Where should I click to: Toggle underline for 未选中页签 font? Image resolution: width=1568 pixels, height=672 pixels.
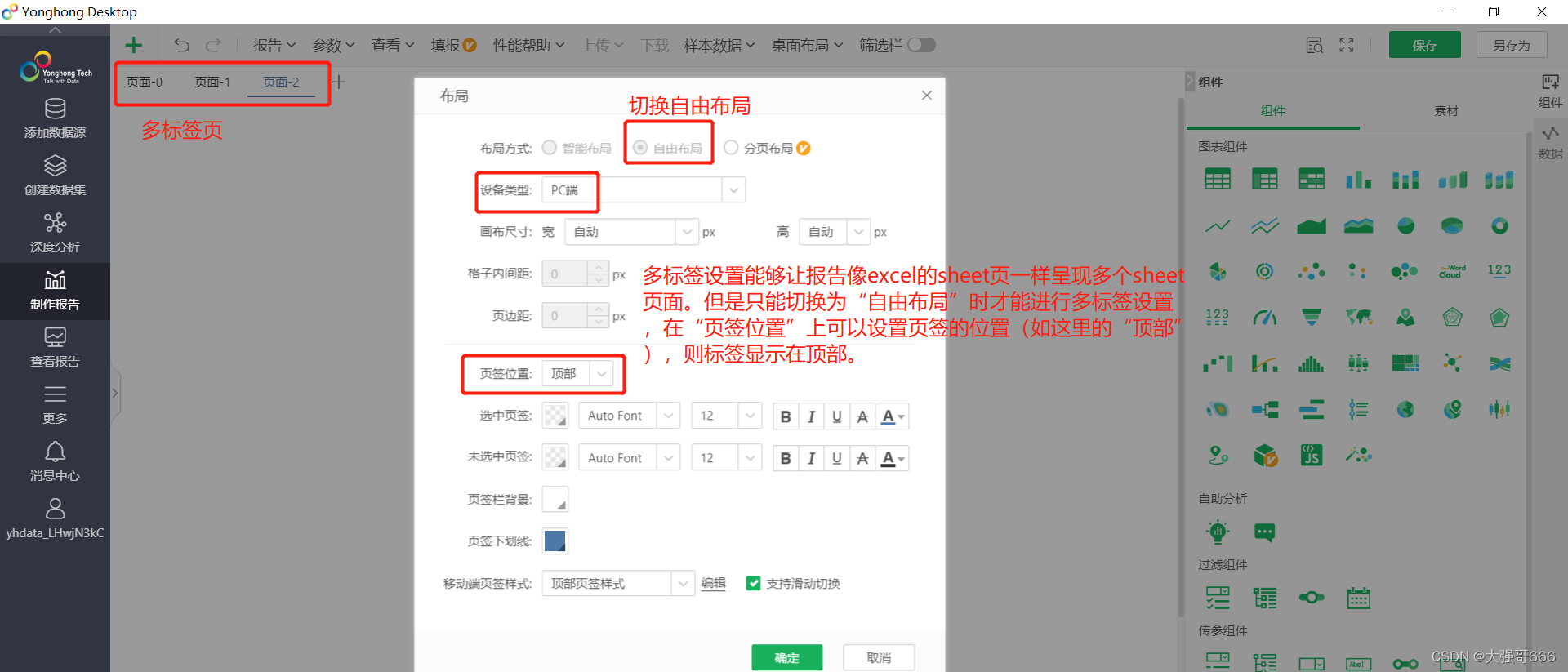836,459
